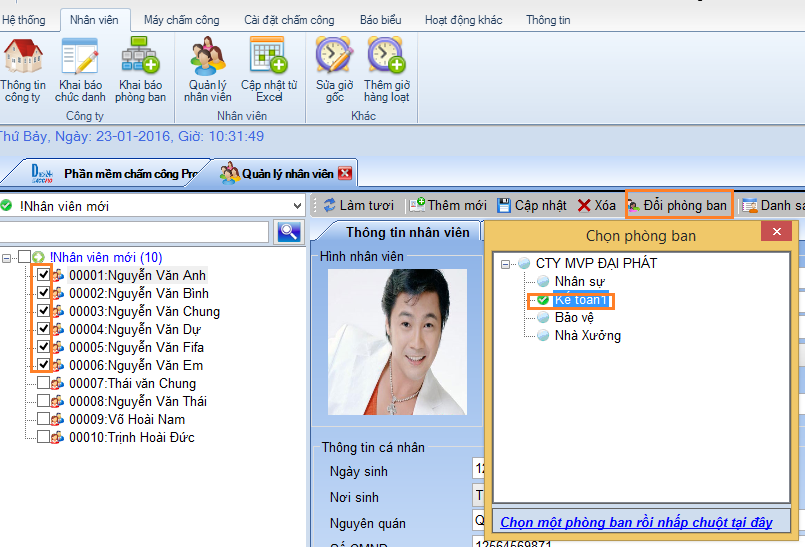Tick checkbox for 00009 Võ Hoài Nam
Screen dimensions: 805x547
click(44, 419)
